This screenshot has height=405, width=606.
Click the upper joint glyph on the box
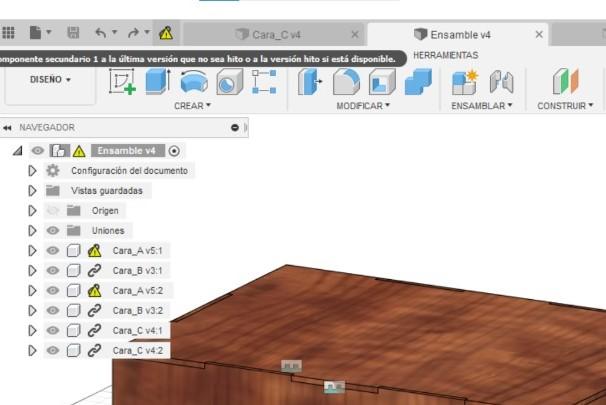(291, 366)
